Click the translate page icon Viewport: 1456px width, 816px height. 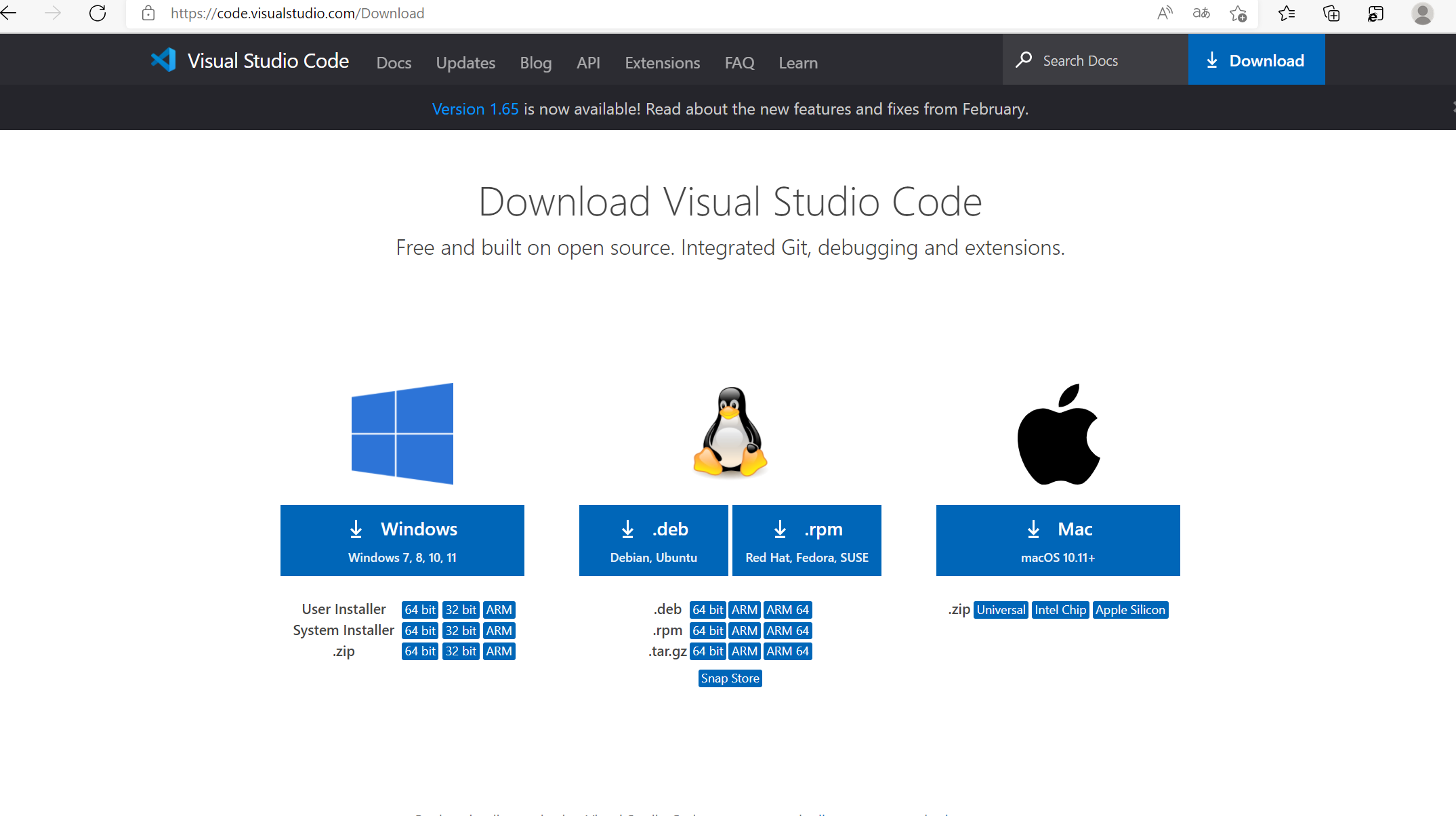click(1201, 13)
